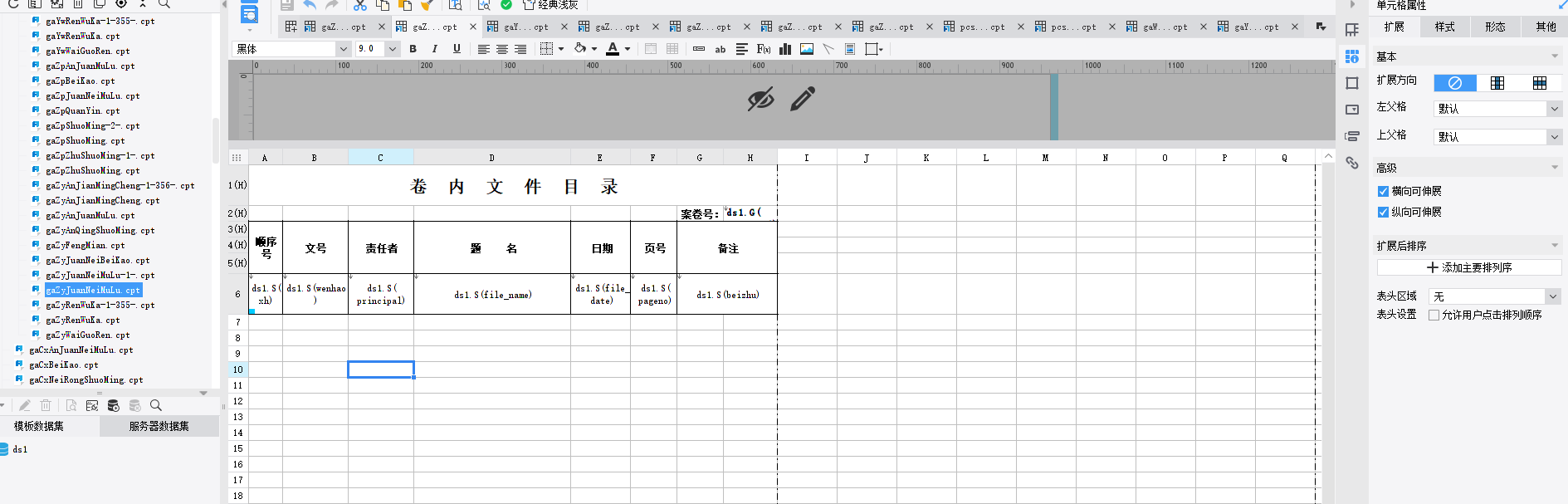Select vertical expansion direction option
This screenshot has height=504, width=1568.
tap(1497, 83)
